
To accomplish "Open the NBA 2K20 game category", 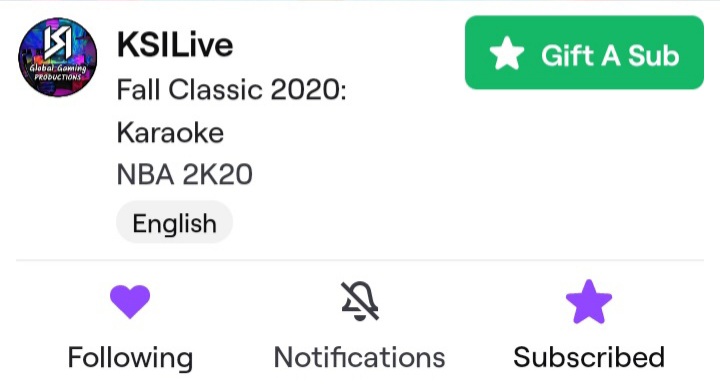I will 185,174.
